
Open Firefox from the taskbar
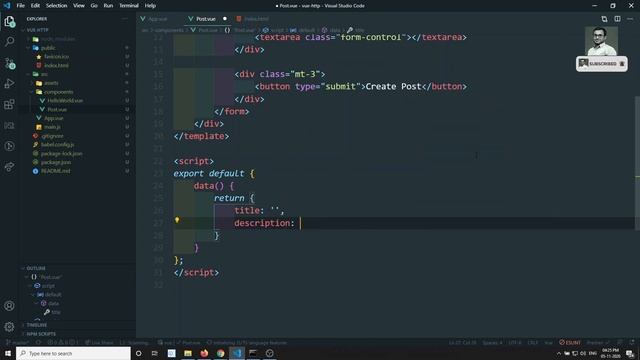(204, 353)
